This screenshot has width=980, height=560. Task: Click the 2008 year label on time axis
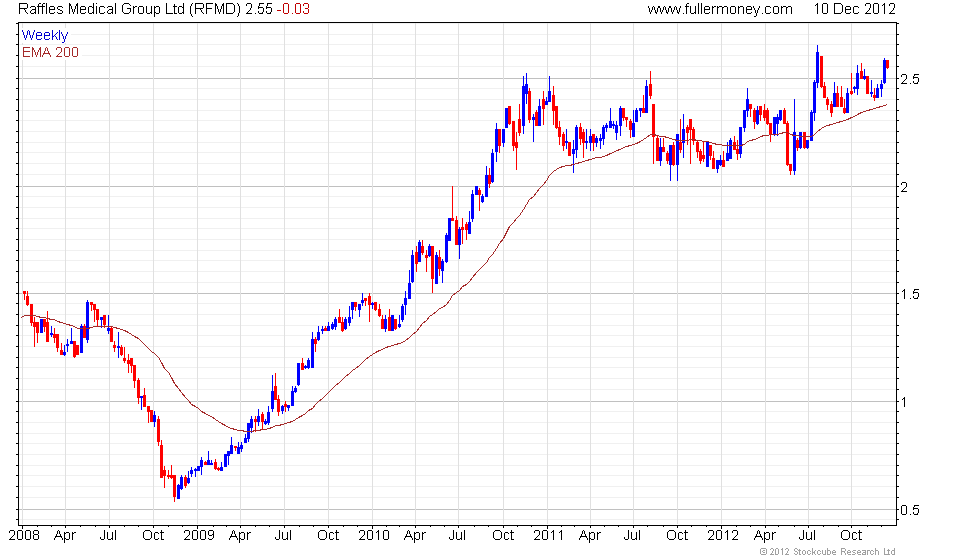pyautogui.click(x=24, y=535)
